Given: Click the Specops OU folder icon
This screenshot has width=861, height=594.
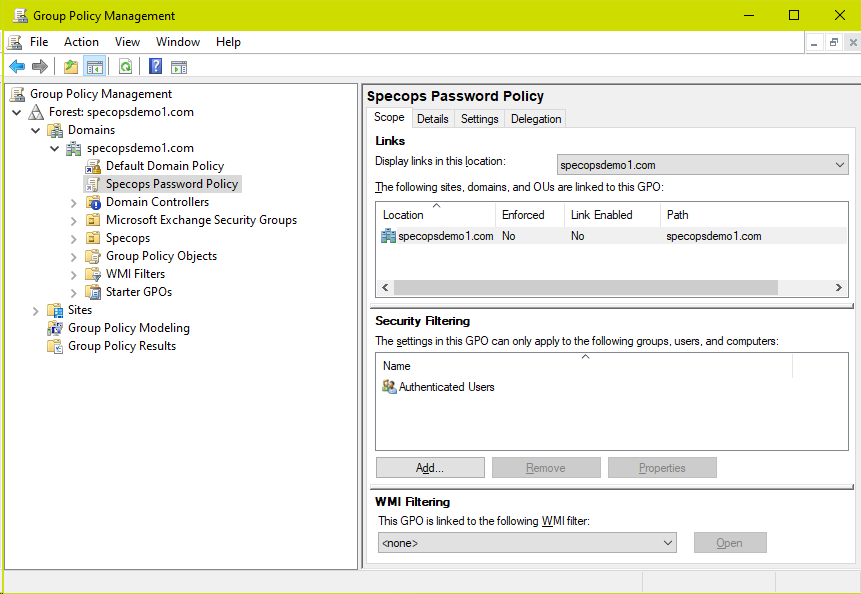Looking at the screenshot, I should point(93,238).
